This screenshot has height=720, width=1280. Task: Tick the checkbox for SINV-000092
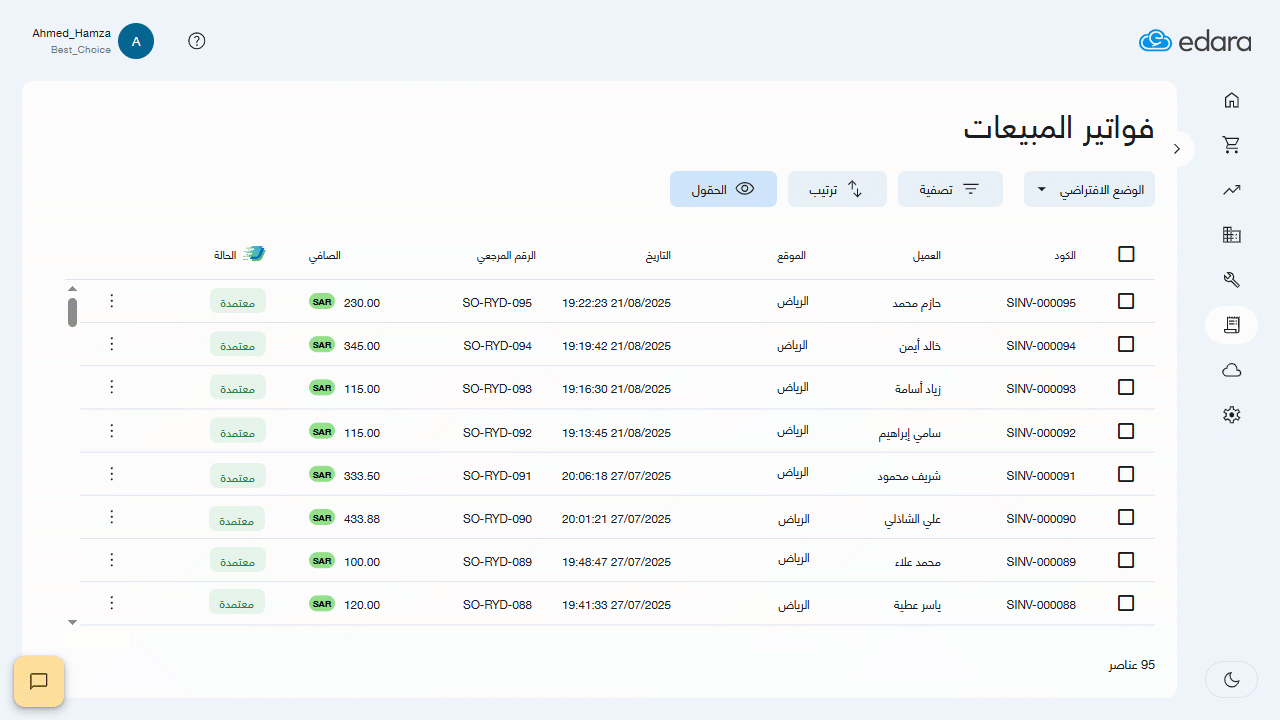1126,431
